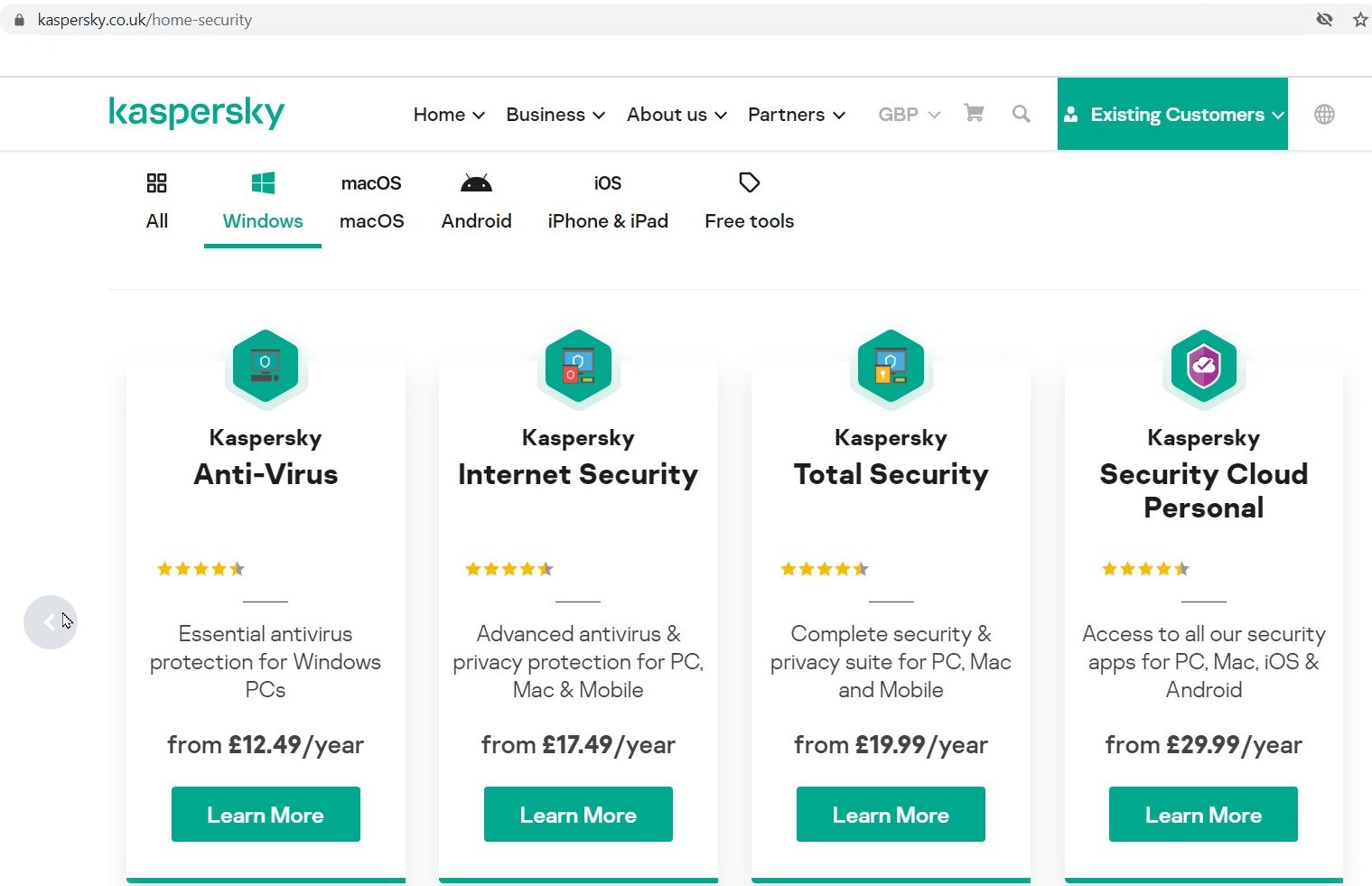Select the Android platform tab

[476, 202]
